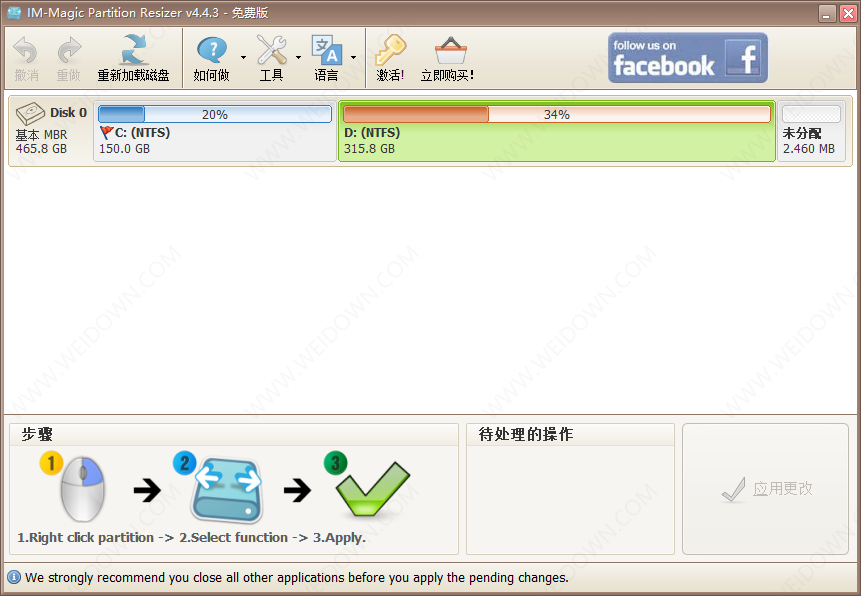This screenshot has width=861, height=596.
Task: Click the D: partition 34% usage bar
Action: click(x=557, y=114)
